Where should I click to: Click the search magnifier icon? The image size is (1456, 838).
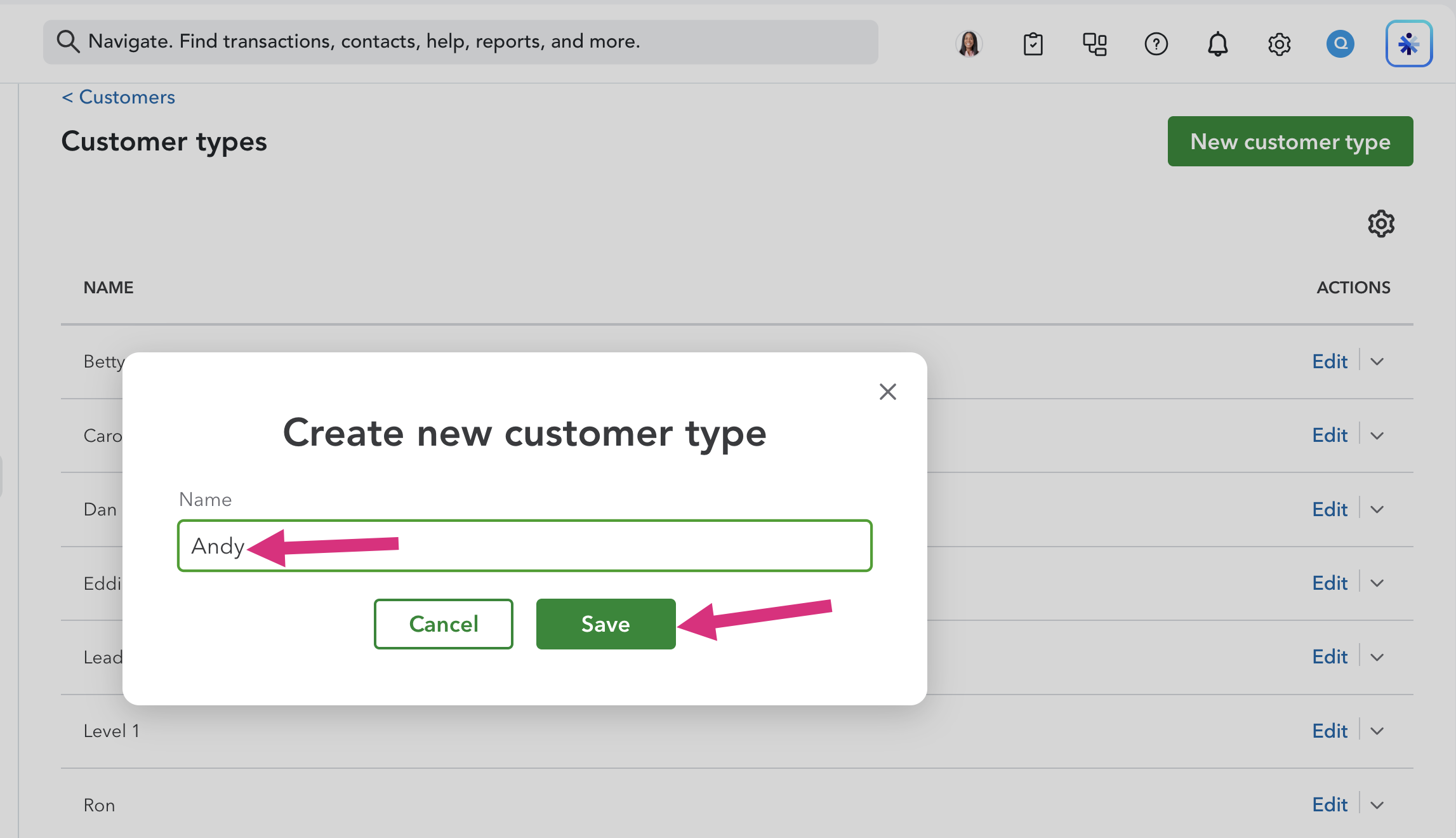pos(68,41)
